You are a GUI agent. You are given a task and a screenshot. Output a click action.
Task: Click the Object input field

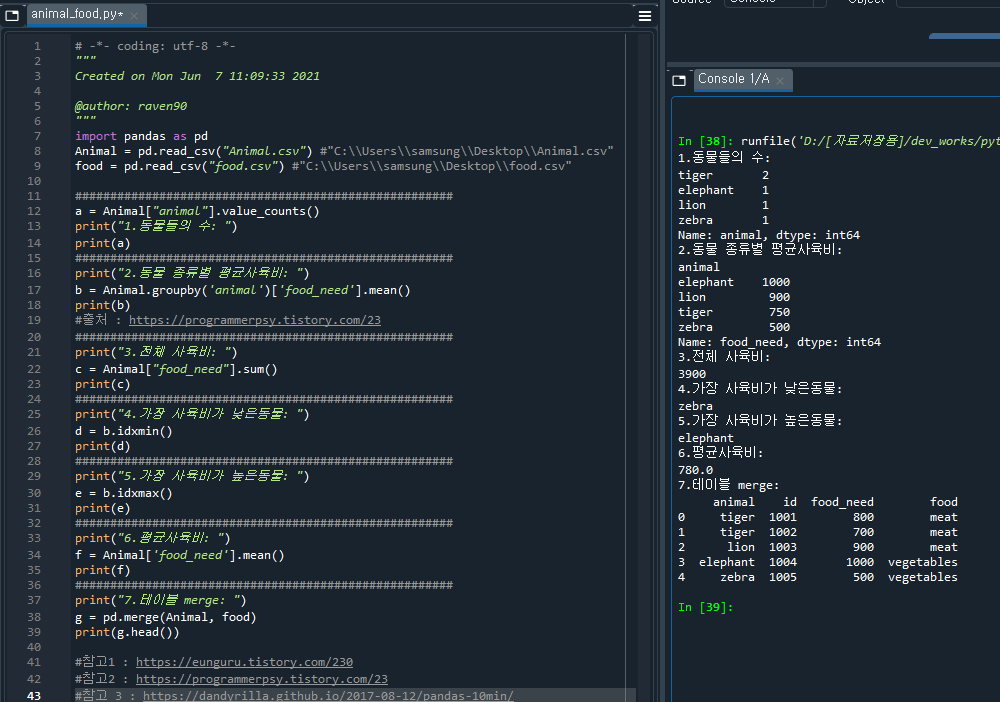click(945, 2)
